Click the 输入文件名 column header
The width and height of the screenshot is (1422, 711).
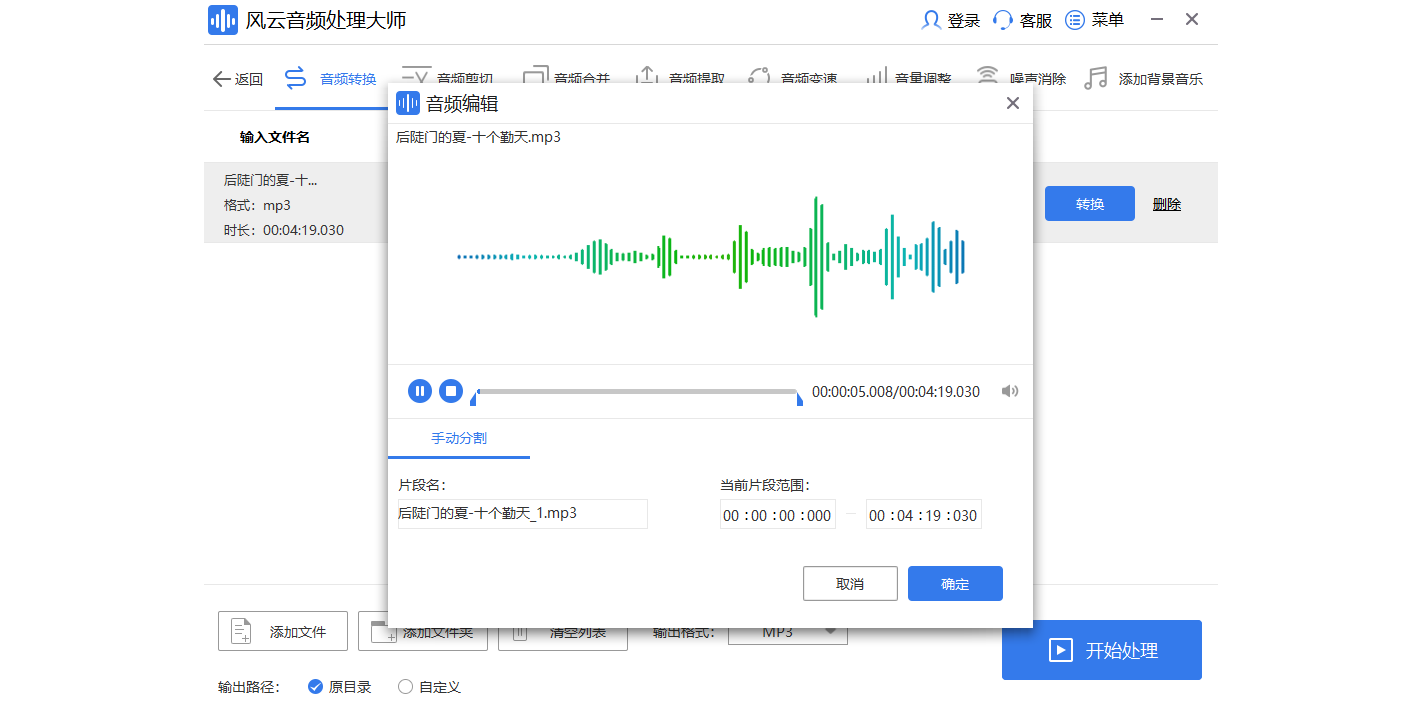tap(275, 137)
